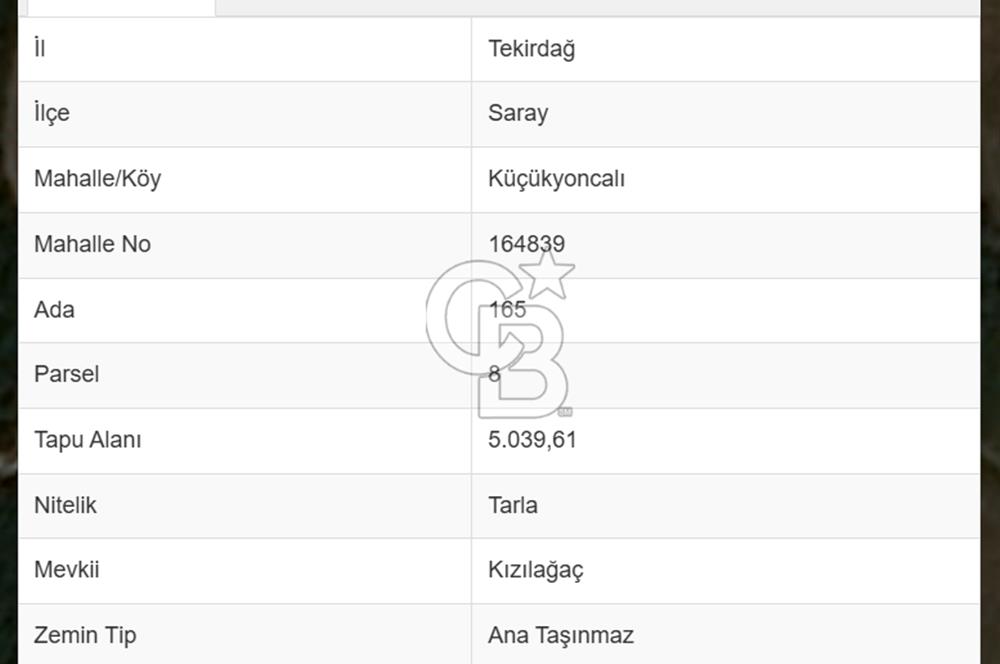
Task: Click the İl row label
Action: [40, 49]
